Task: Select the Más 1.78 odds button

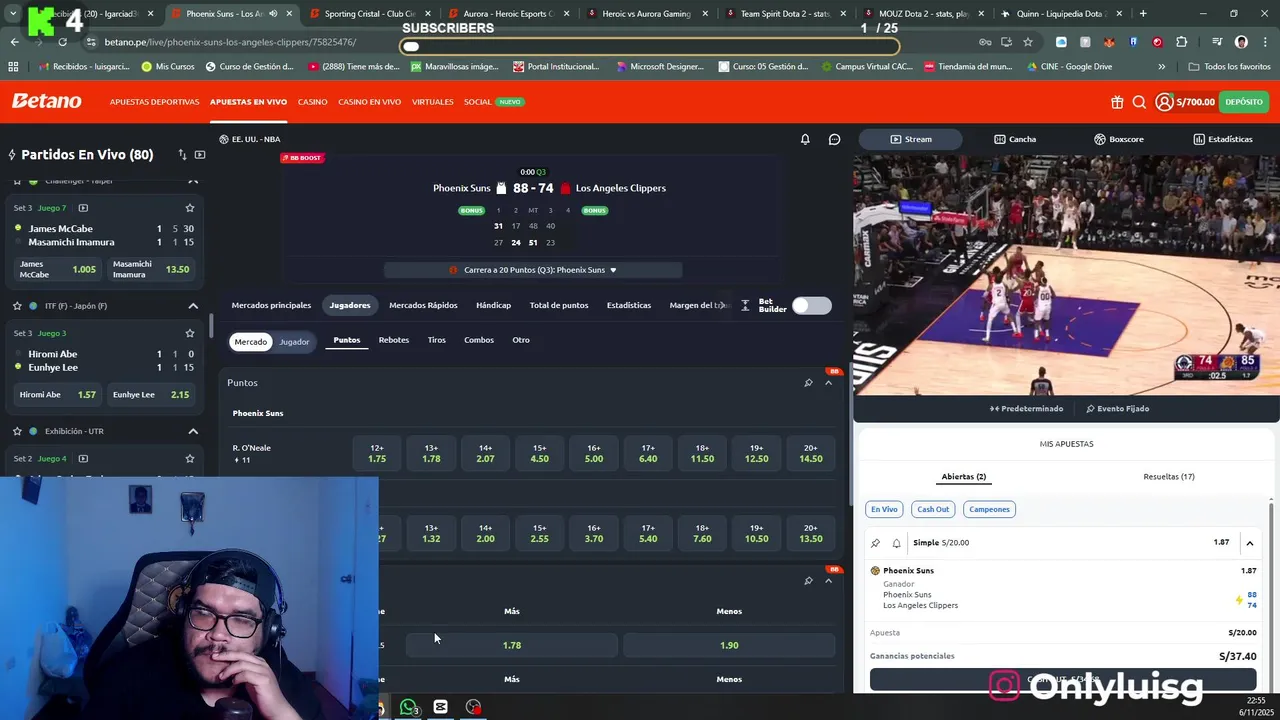Action: (512, 645)
